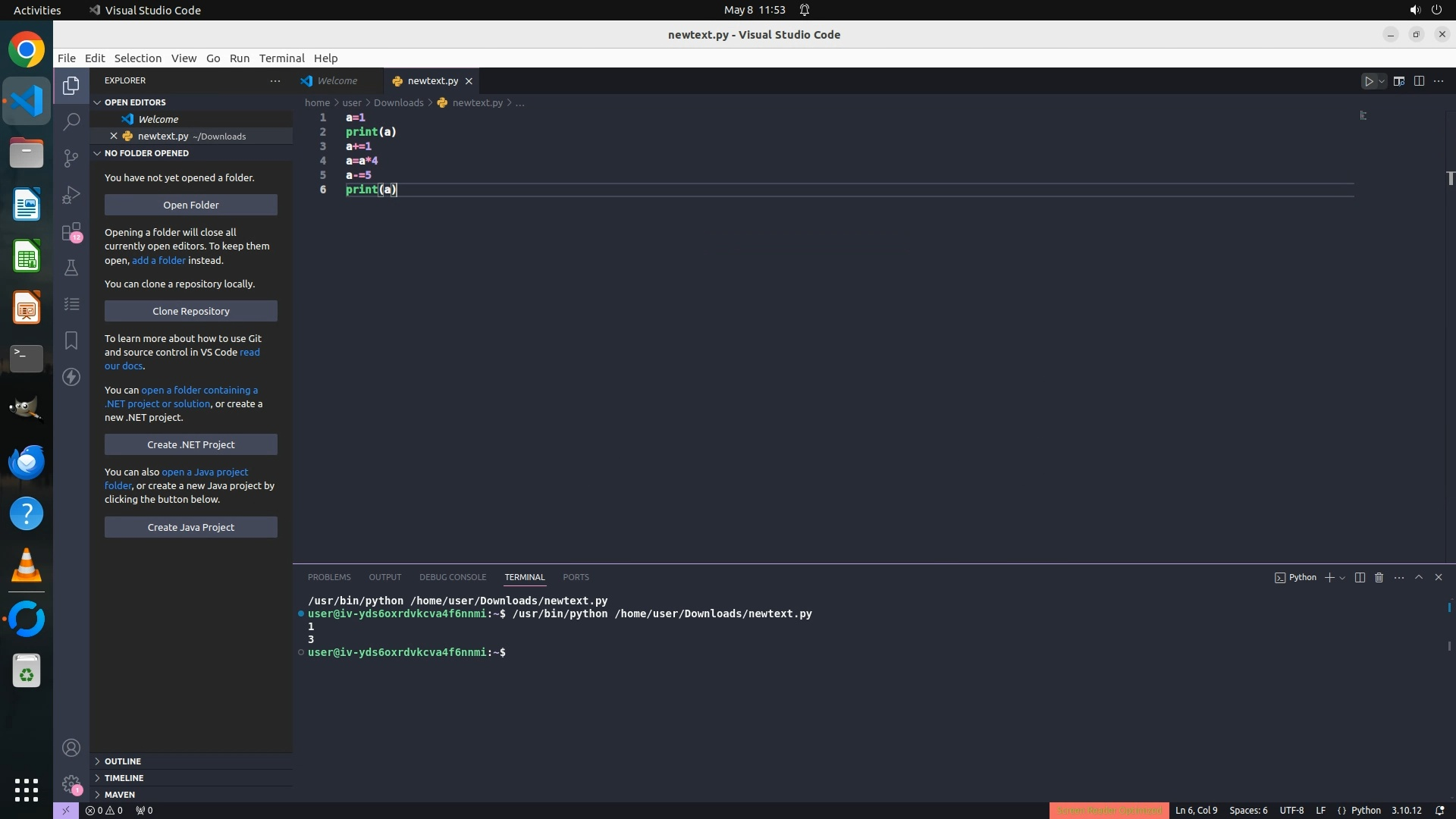This screenshot has width=1456, height=819.
Task: Open the run button dropdown arrow
Action: [1382, 81]
